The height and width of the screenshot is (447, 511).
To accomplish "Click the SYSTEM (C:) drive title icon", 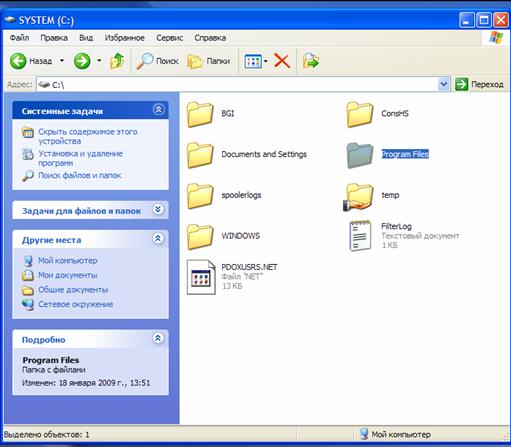I will (9, 20).
